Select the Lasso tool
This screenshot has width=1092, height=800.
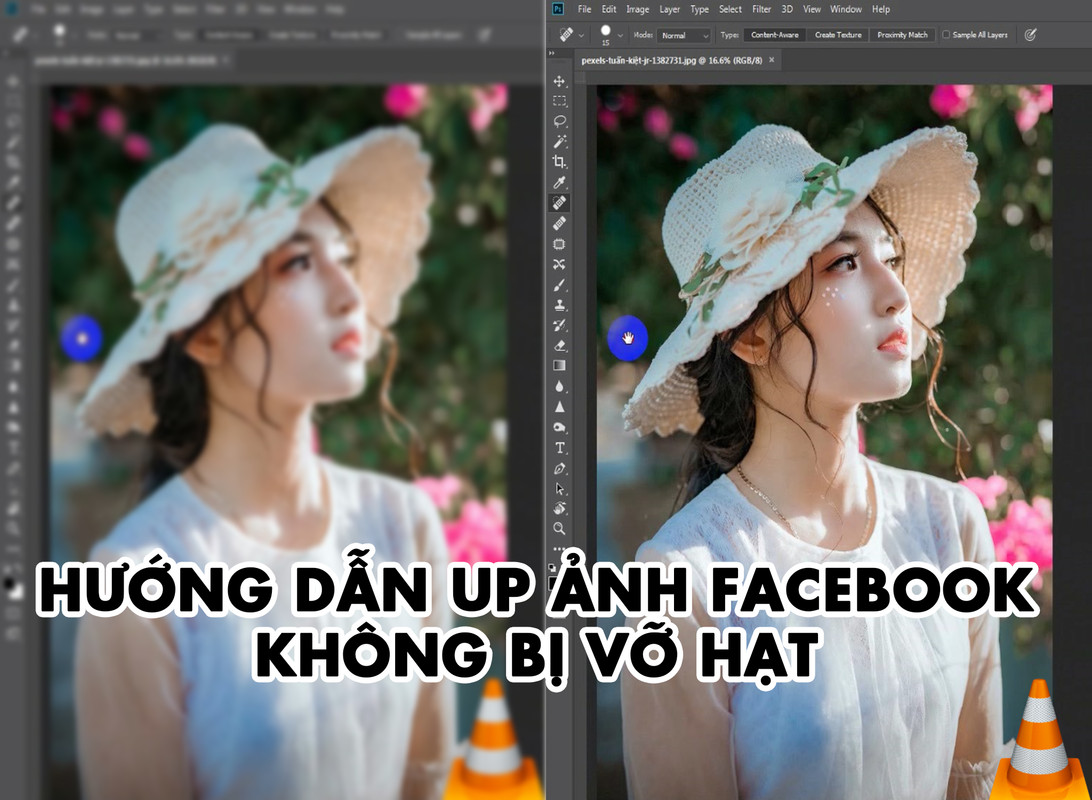tap(559, 121)
